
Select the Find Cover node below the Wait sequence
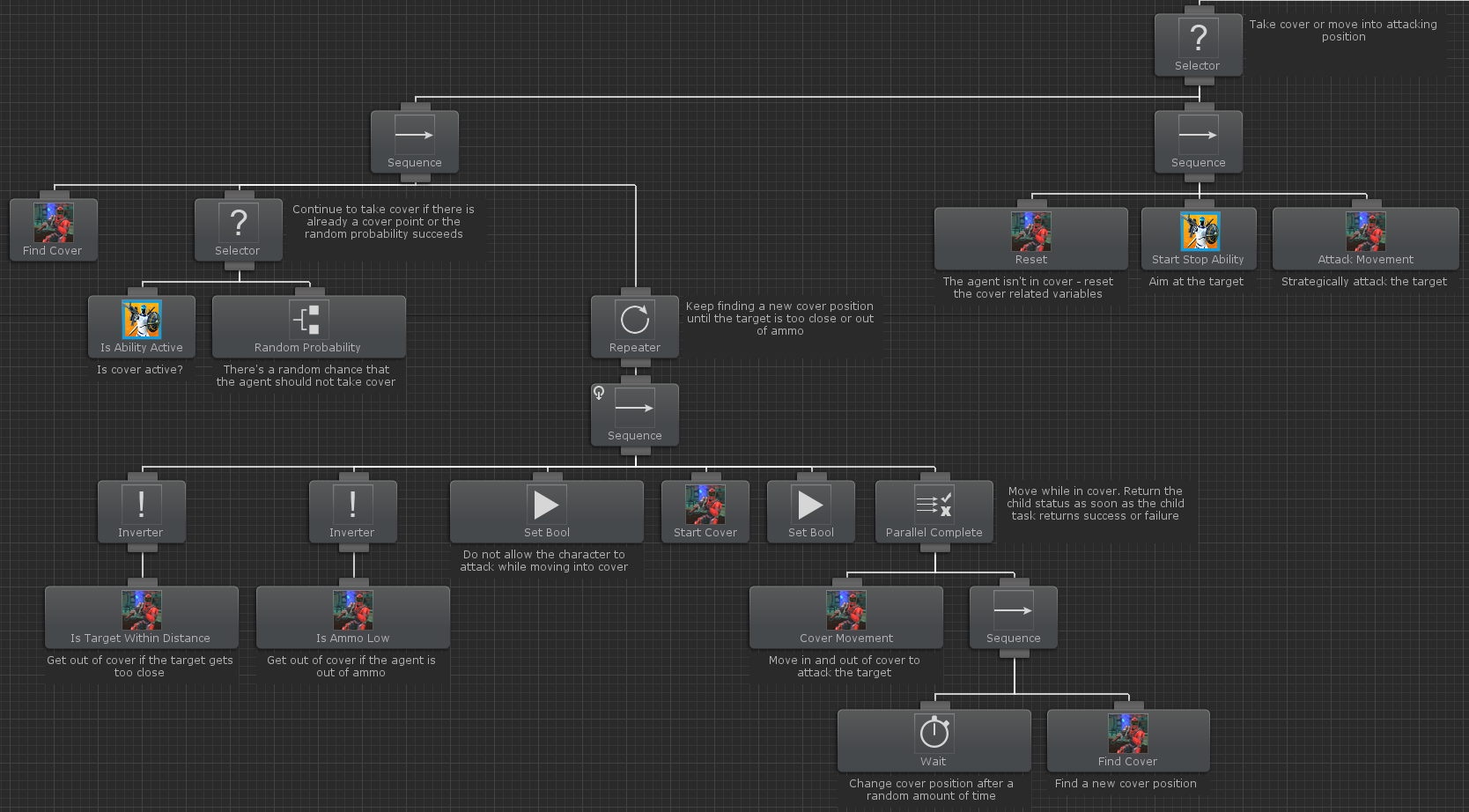1127,741
